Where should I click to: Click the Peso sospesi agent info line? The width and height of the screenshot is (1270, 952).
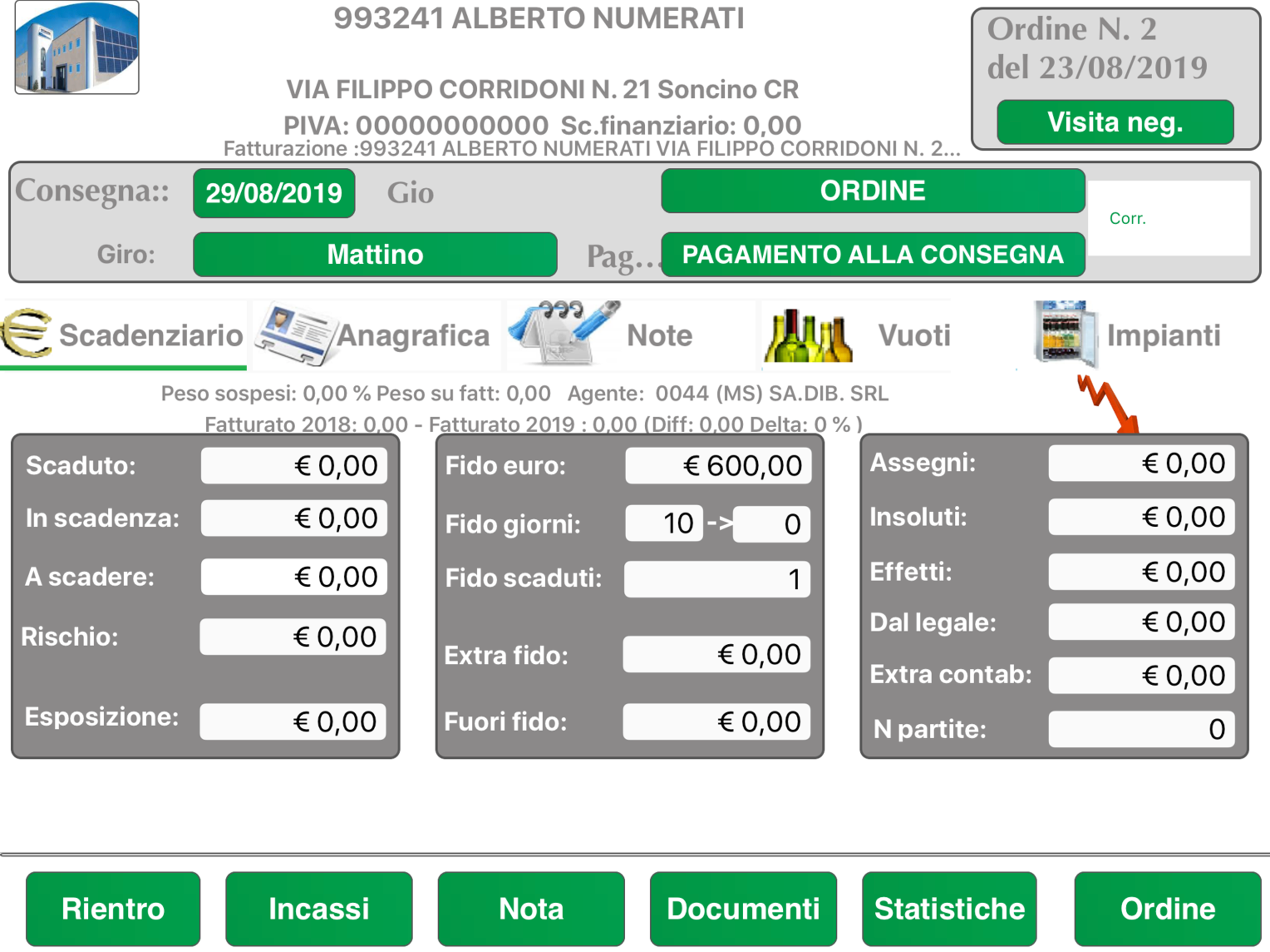click(x=525, y=394)
